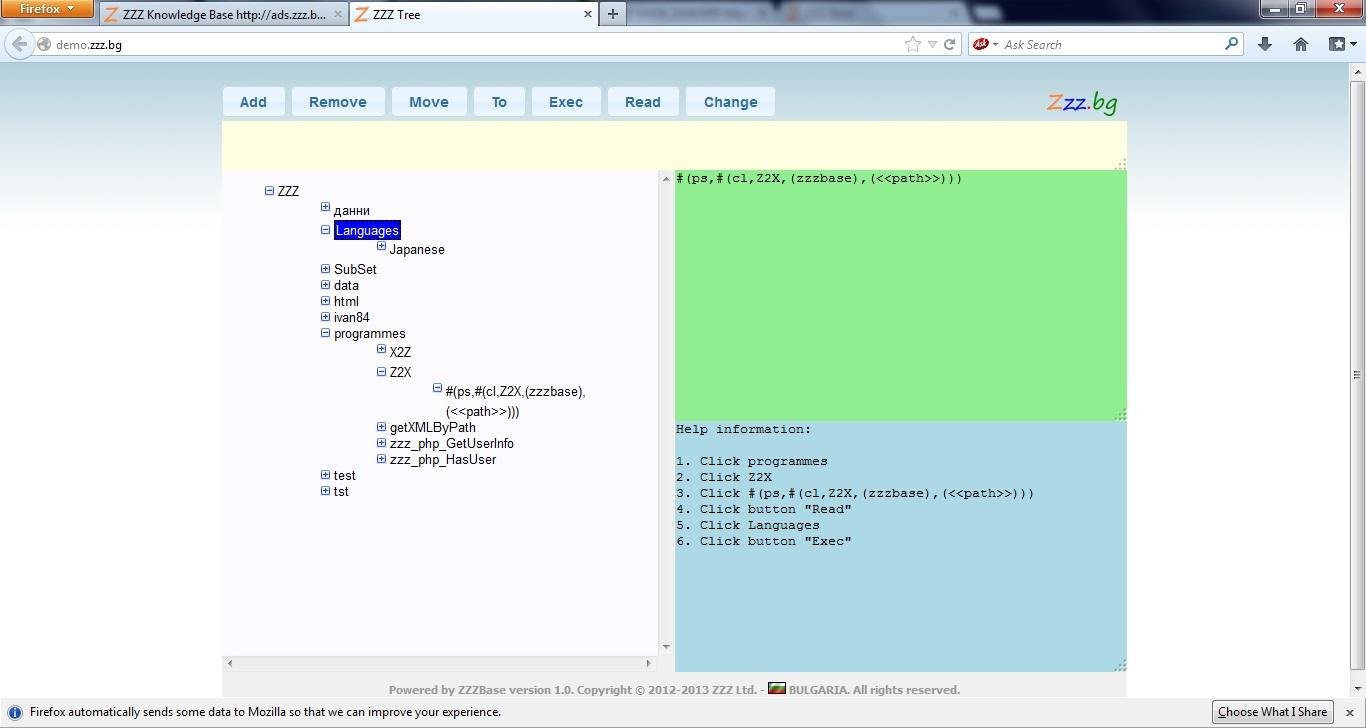
Task: Reload the page with the refresh icon
Action: point(947,43)
